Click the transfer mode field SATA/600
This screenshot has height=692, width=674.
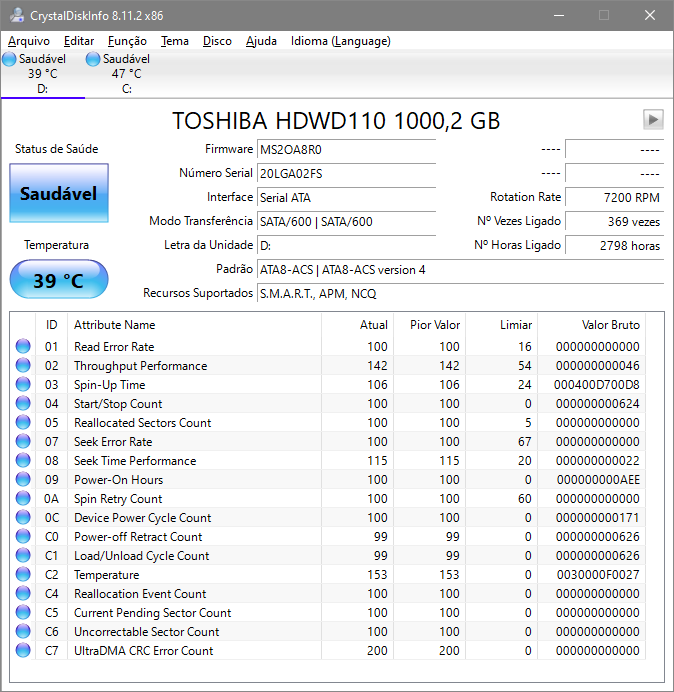pos(346,221)
